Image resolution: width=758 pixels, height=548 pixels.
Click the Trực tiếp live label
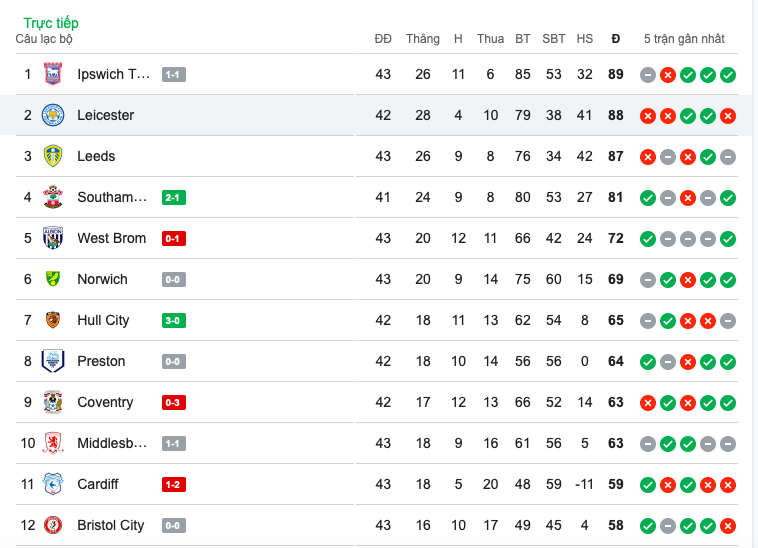pyautogui.click(x=51, y=22)
